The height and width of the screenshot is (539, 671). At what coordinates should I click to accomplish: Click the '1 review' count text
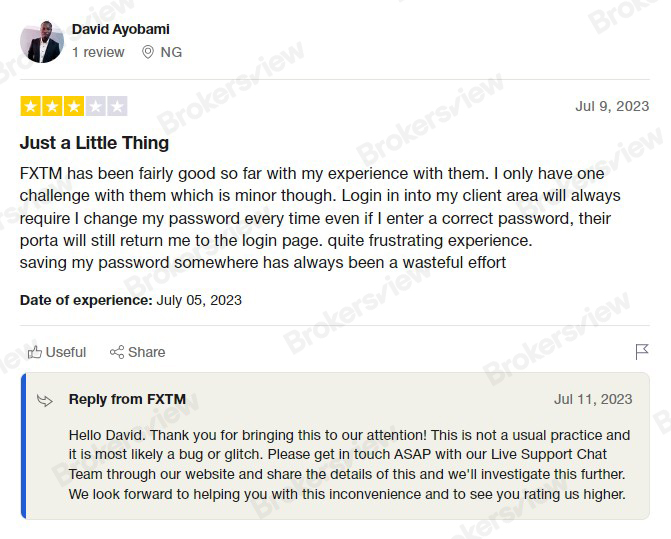pos(98,52)
